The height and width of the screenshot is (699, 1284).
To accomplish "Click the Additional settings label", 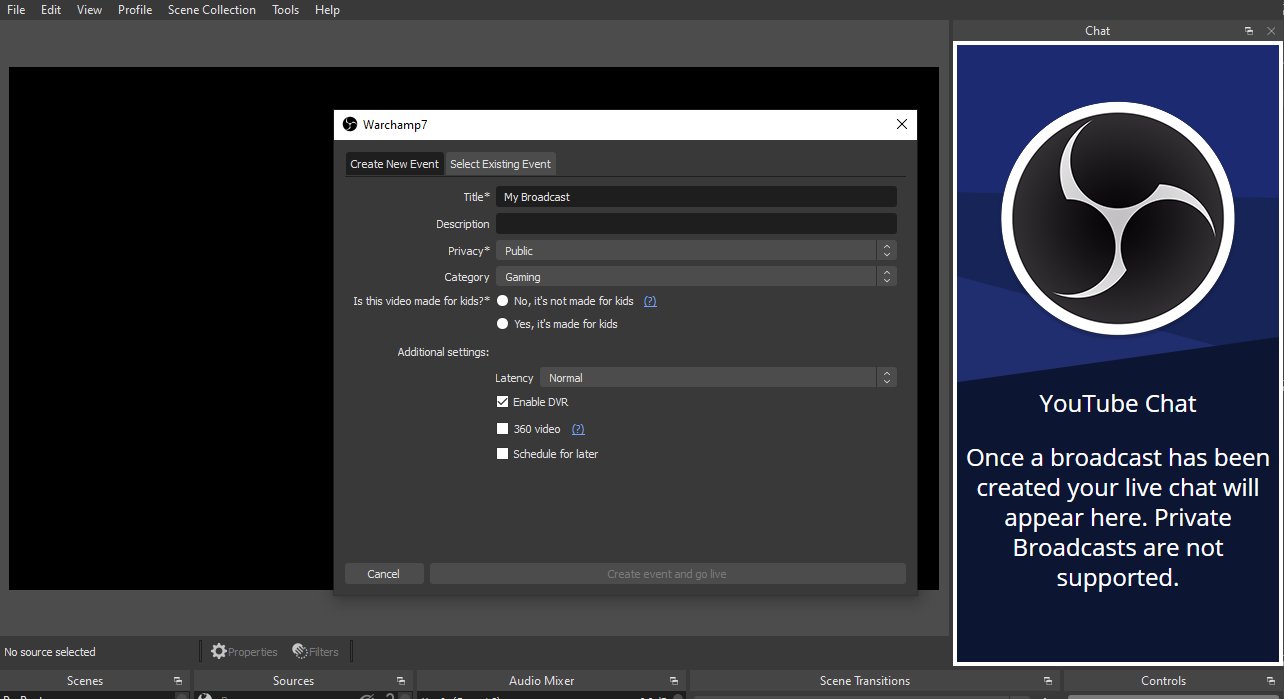I will click(x=443, y=352).
